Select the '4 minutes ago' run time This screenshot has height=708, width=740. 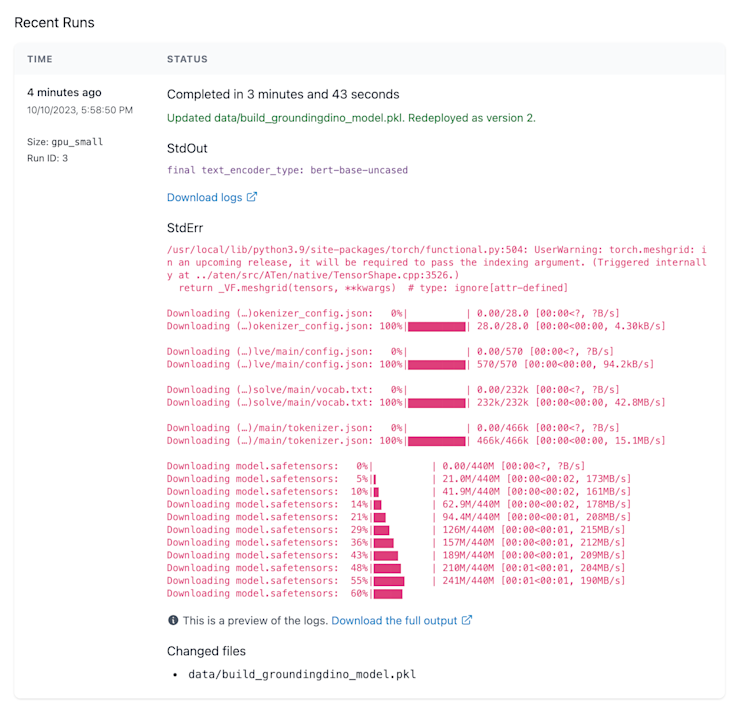(64, 93)
